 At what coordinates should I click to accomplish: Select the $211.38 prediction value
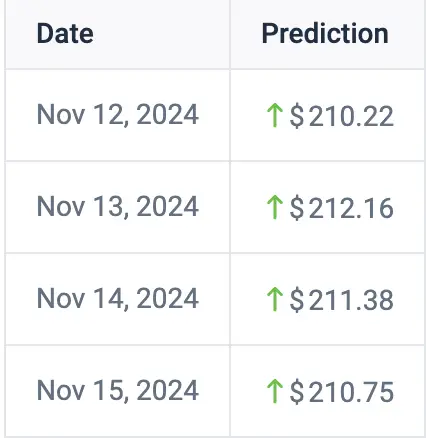(341, 300)
